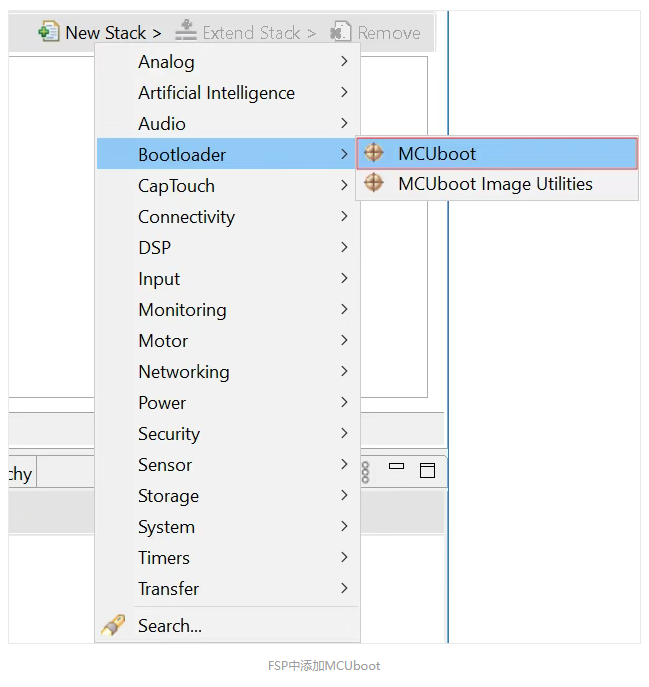Viewport: 649px width, 687px height.
Task: Click the New Stack icon
Action: pyautogui.click(x=49, y=32)
